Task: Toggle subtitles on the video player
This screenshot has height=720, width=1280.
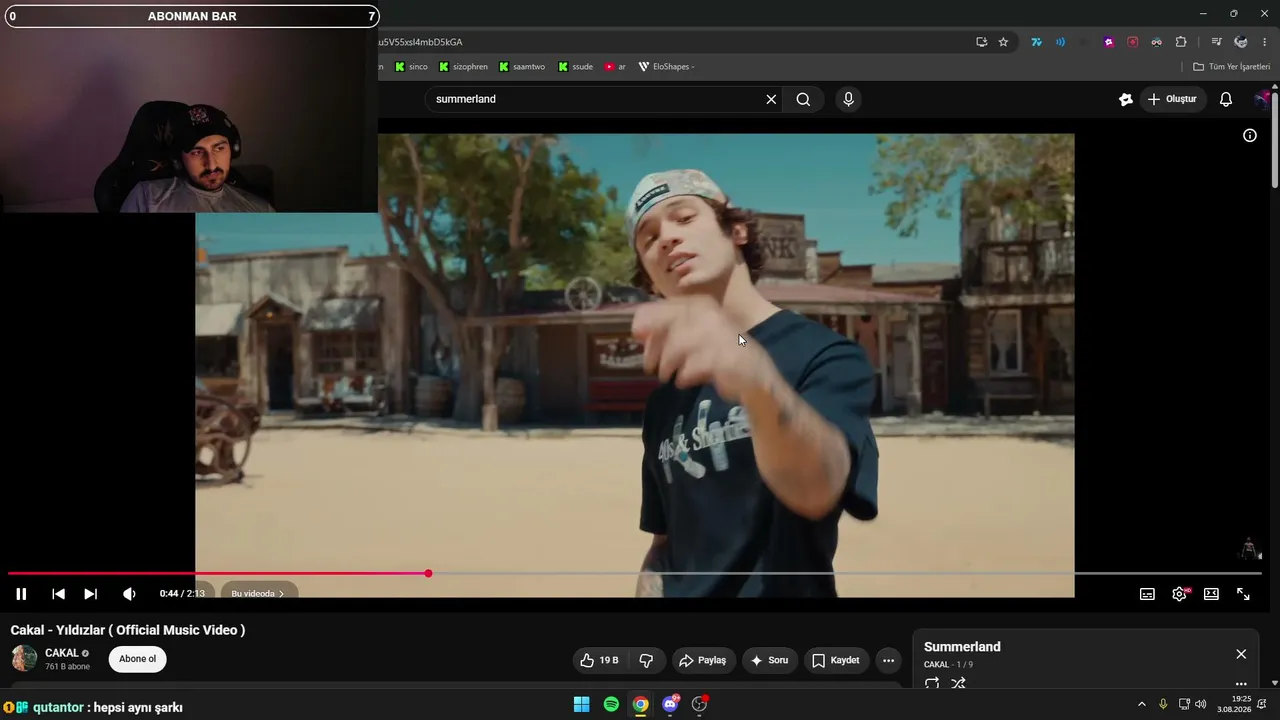Action: (1147, 594)
